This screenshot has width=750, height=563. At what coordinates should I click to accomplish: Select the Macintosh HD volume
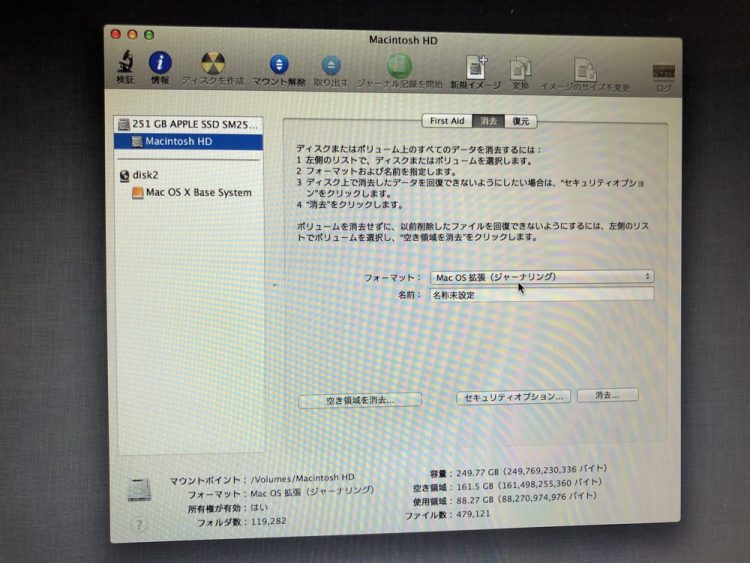188,142
